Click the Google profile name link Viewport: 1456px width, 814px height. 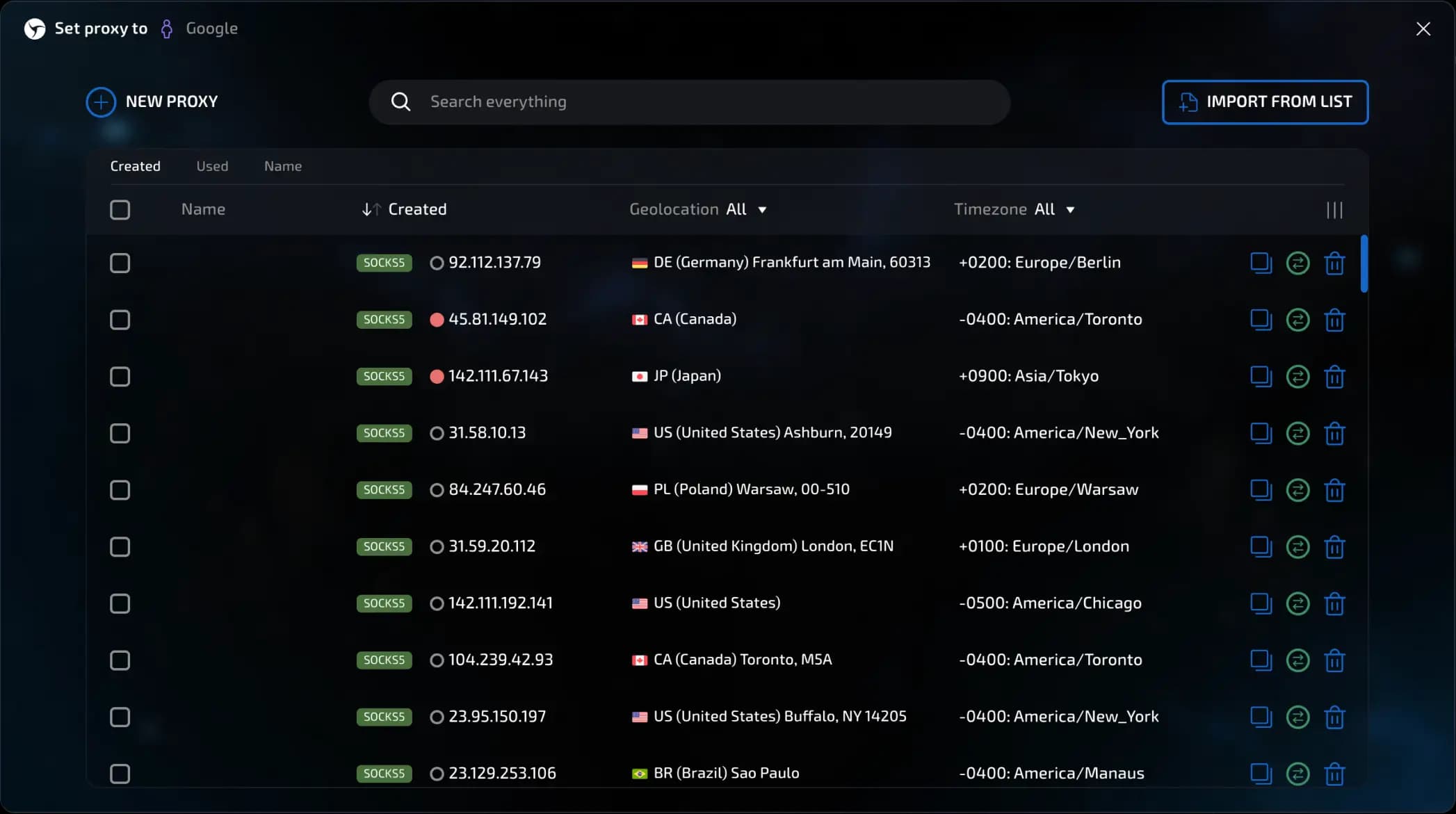tap(211, 29)
